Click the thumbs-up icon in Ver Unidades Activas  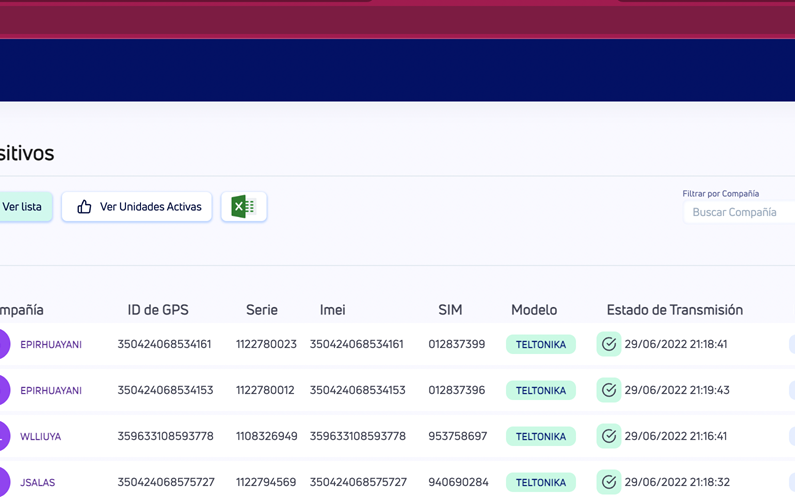tap(84, 207)
